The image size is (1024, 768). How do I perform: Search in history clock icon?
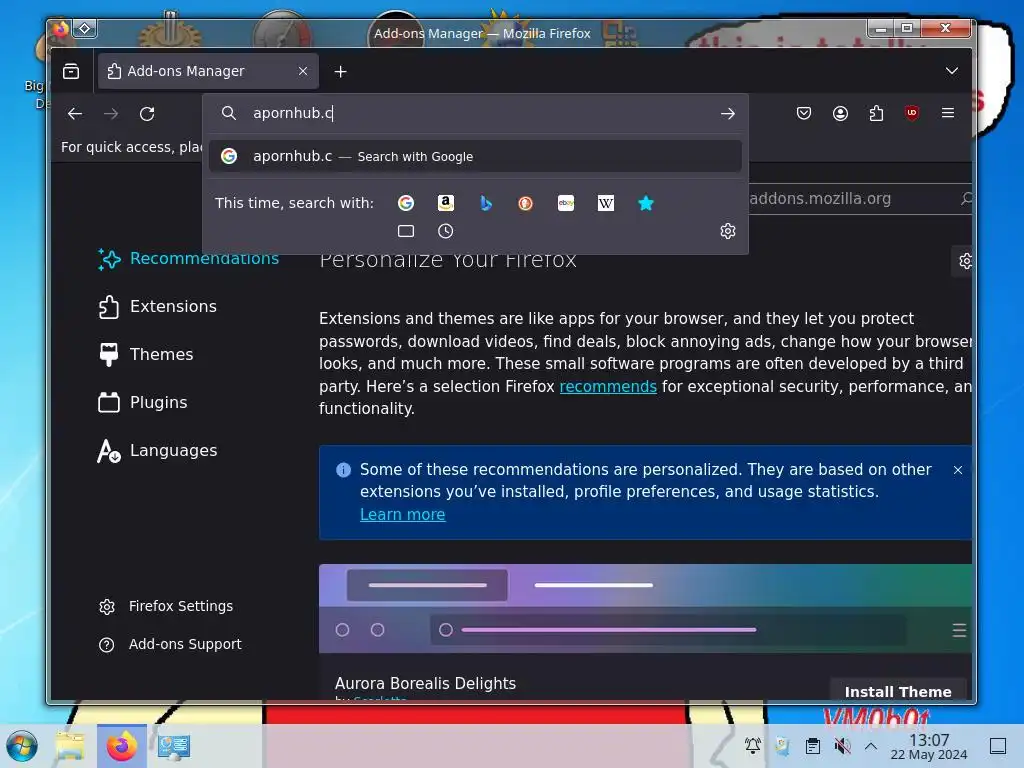(x=445, y=231)
